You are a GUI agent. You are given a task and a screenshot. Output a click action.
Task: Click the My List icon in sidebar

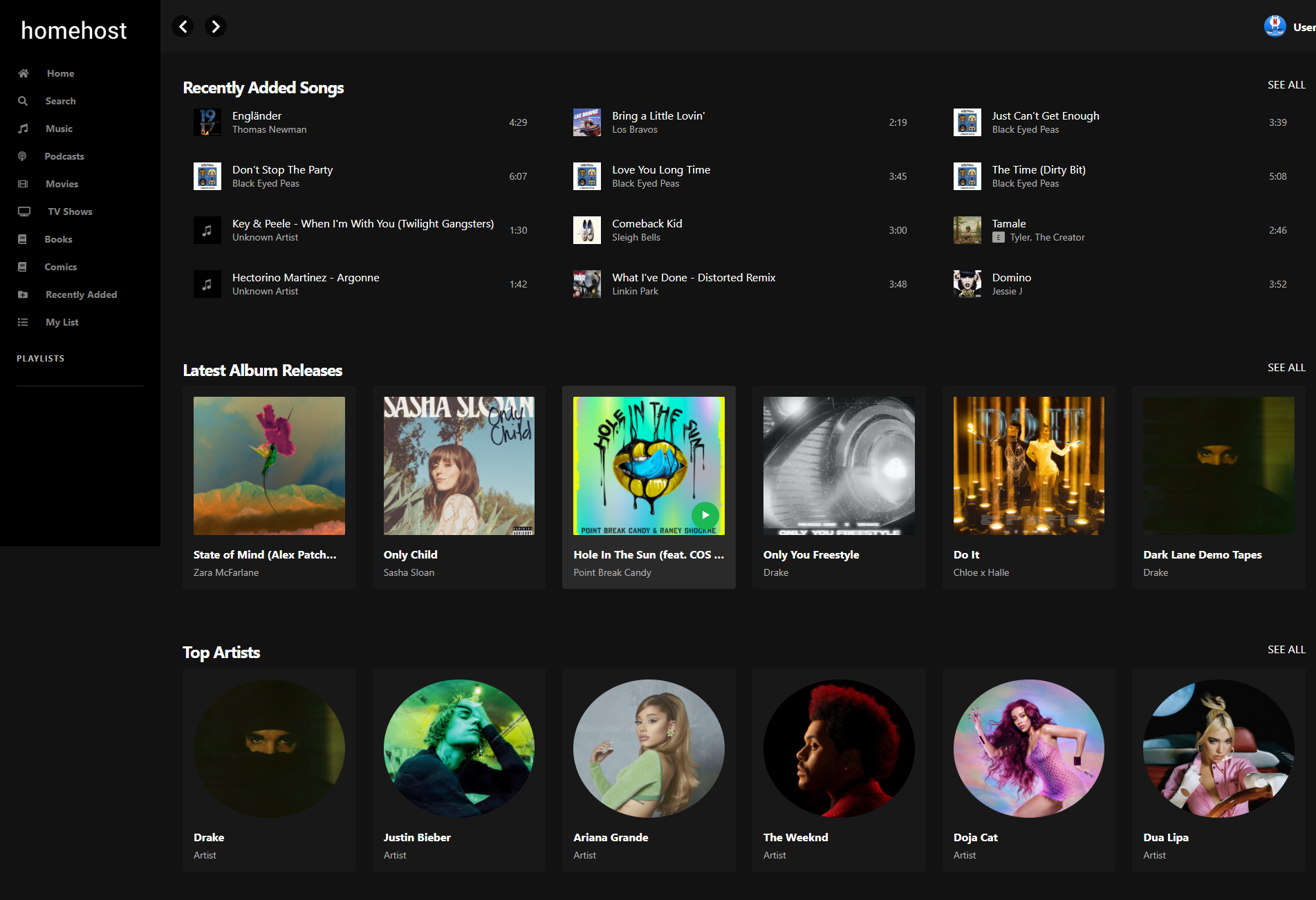pyautogui.click(x=23, y=322)
